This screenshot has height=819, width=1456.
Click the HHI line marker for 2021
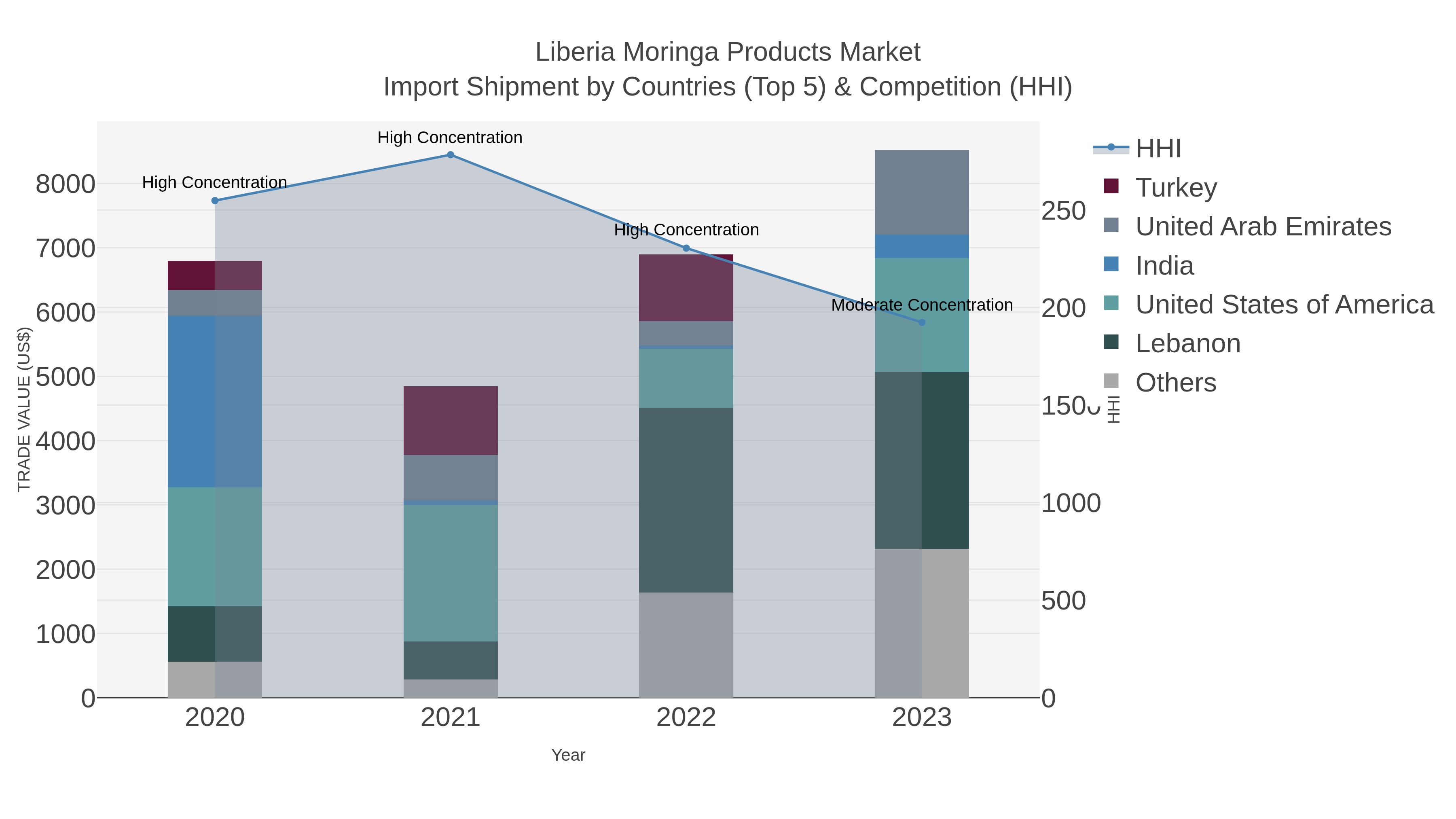451,155
